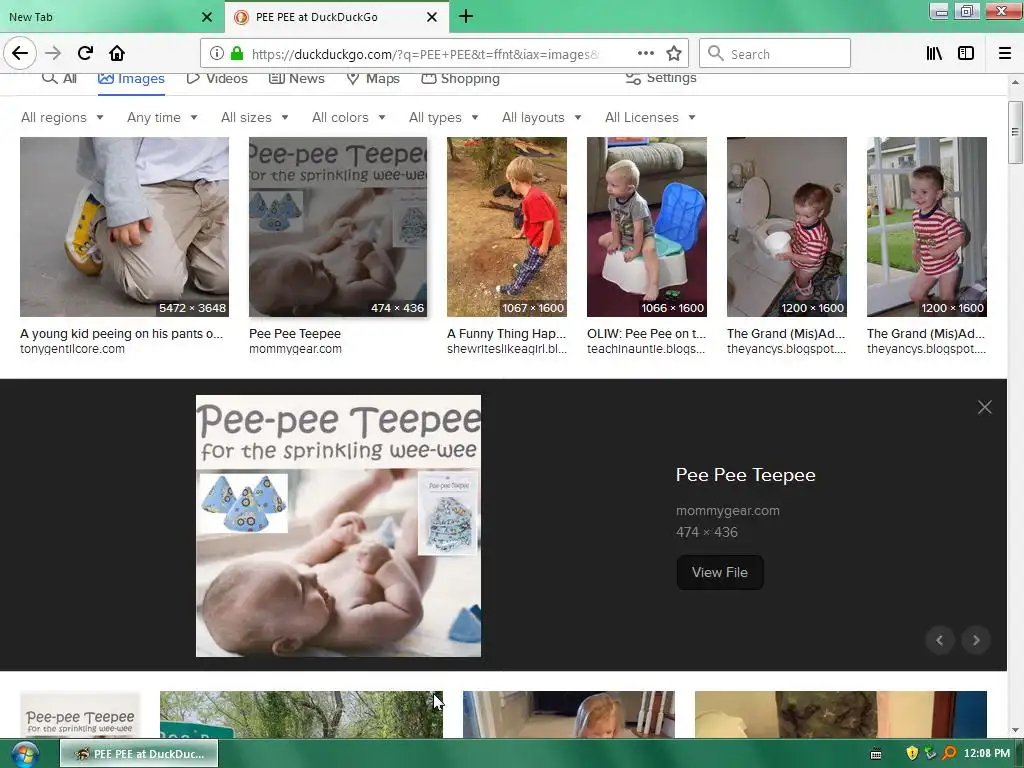Toggle the sidebar view icon
Screen dimensions: 1024x768
click(966, 54)
